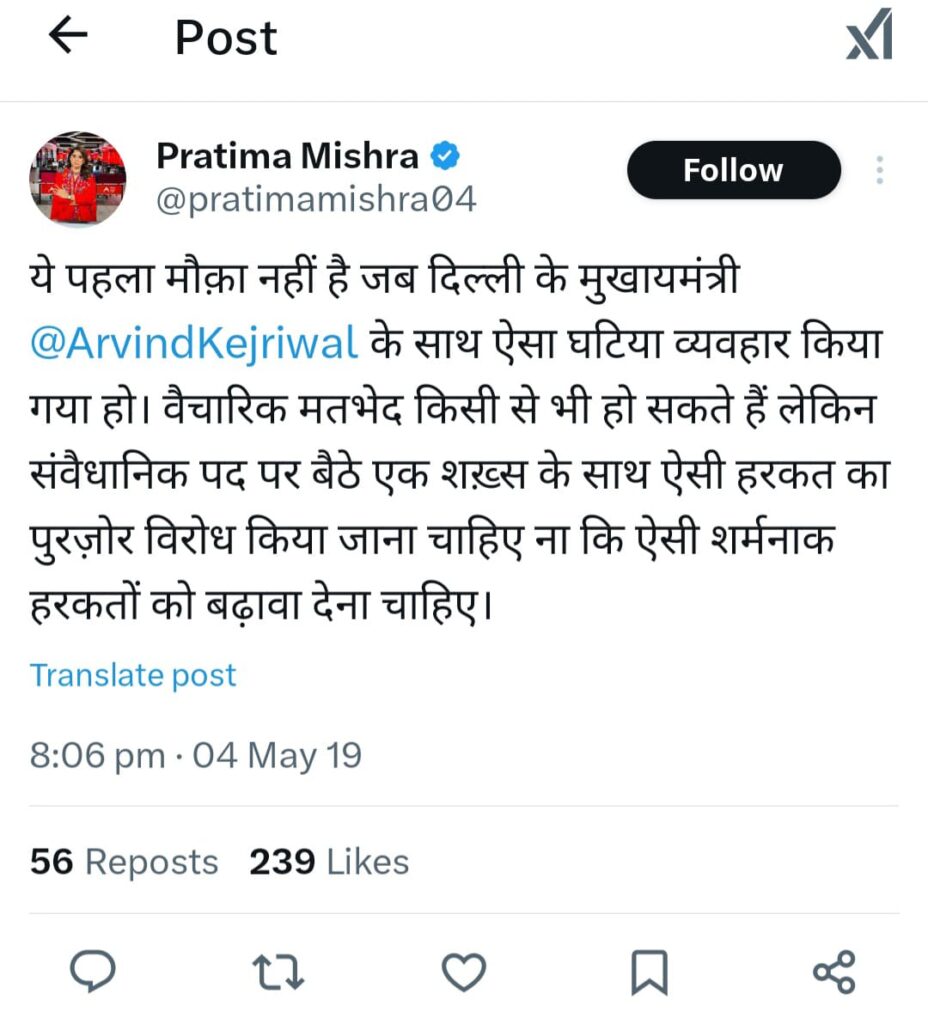Open the Grok xI icon
The width and height of the screenshot is (928, 1024).
tap(869, 34)
